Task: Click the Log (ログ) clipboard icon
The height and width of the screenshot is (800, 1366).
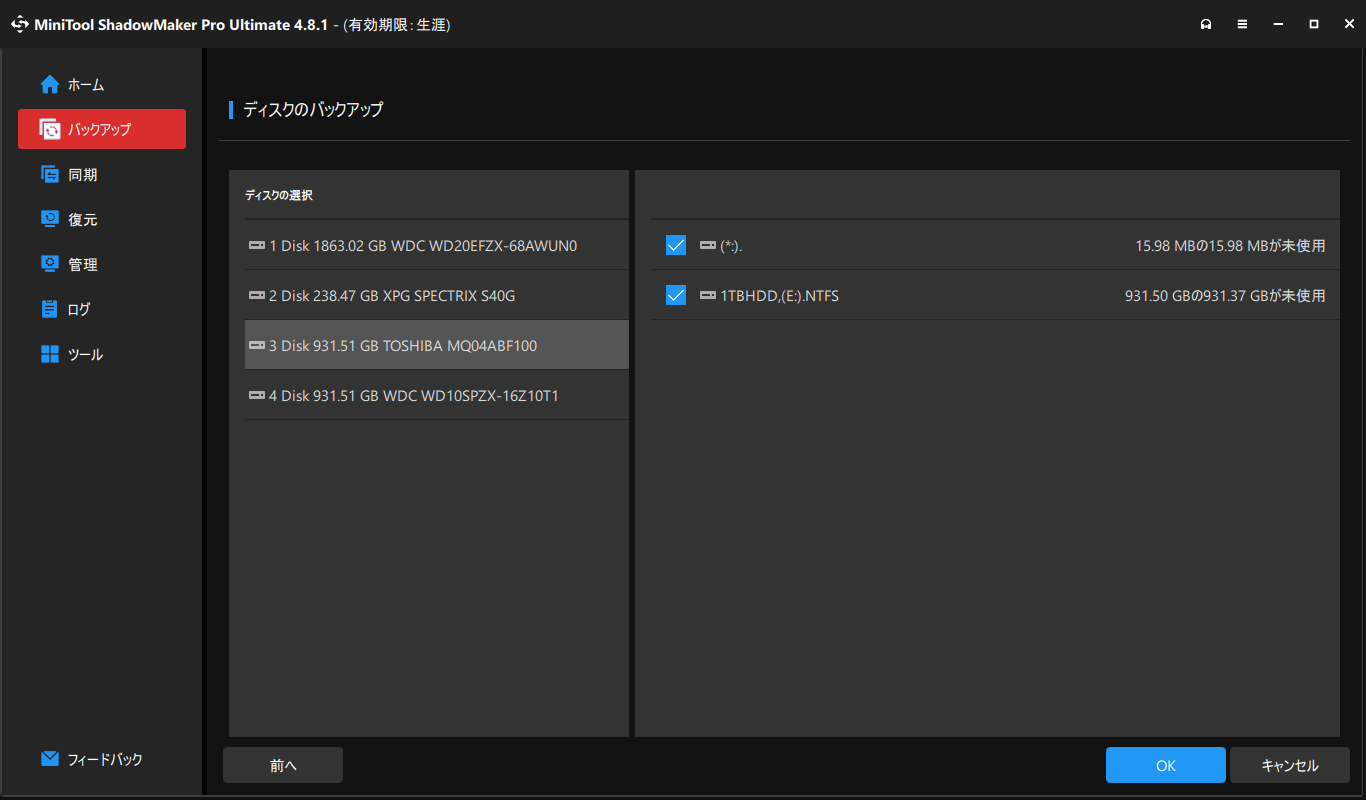Action: pos(50,309)
